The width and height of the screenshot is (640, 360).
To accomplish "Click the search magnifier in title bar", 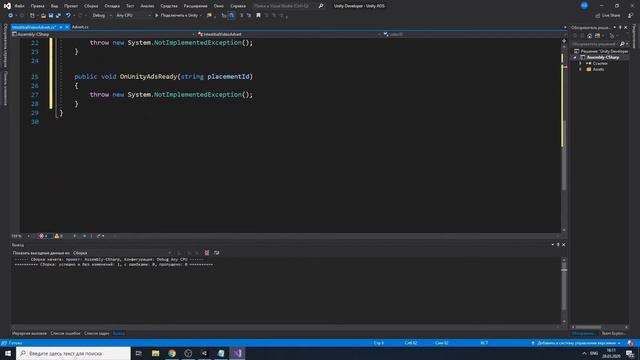I will click(321, 6).
